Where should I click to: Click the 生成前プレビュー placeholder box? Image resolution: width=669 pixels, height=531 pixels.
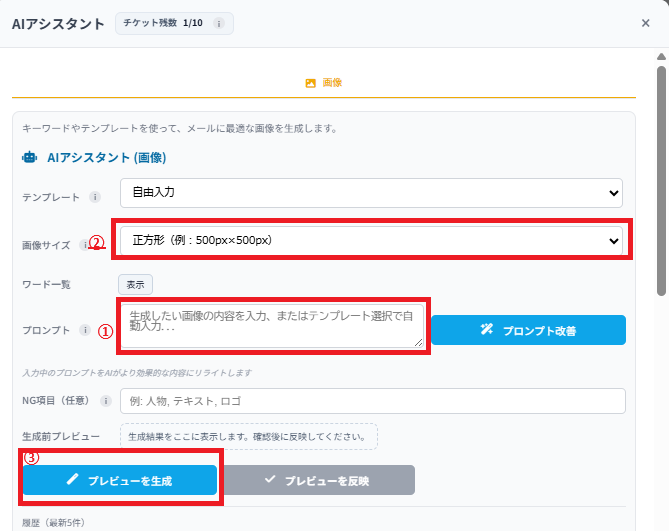pos(249,436)
